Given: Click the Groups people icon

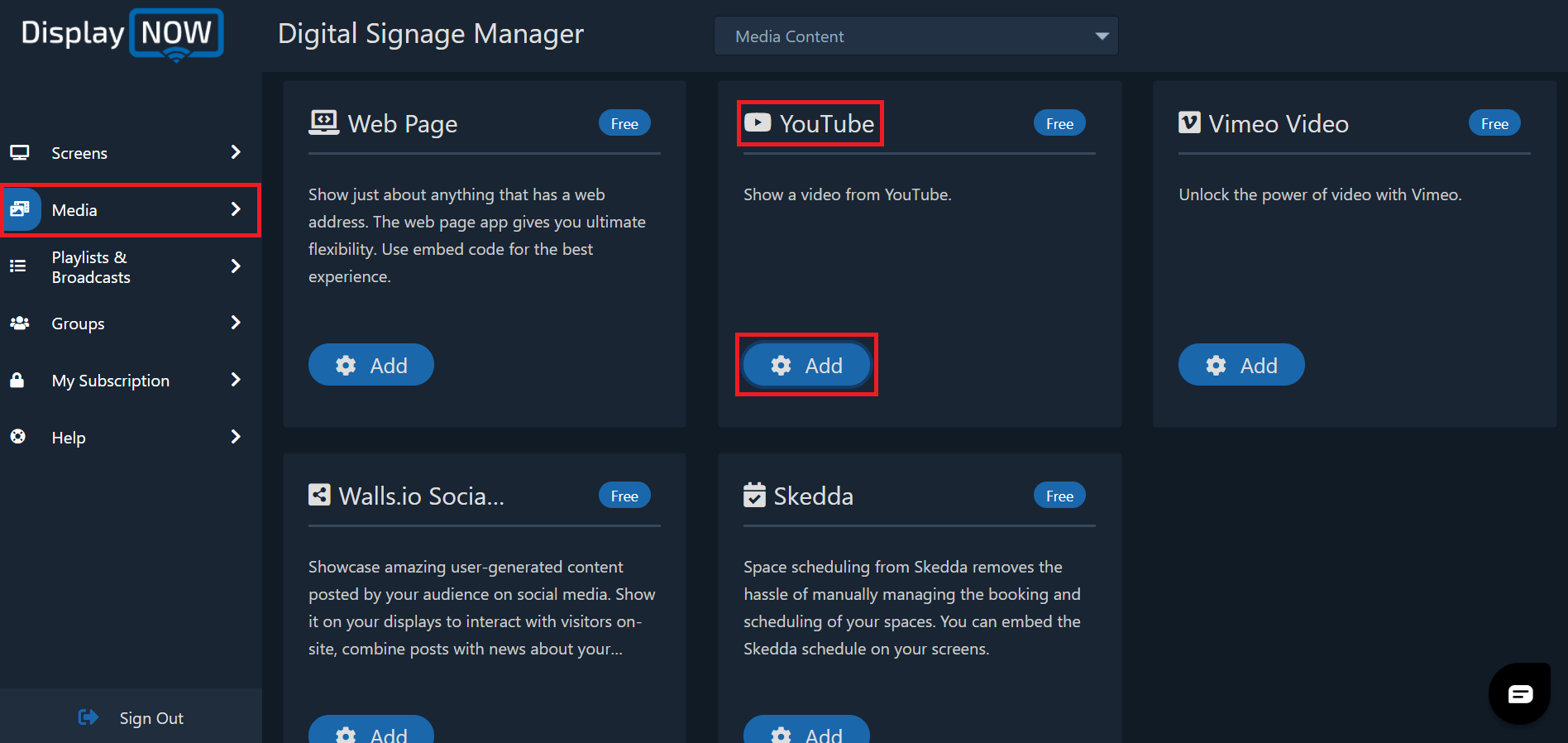Looking at the screenshot, I should [x=19, y=323].
